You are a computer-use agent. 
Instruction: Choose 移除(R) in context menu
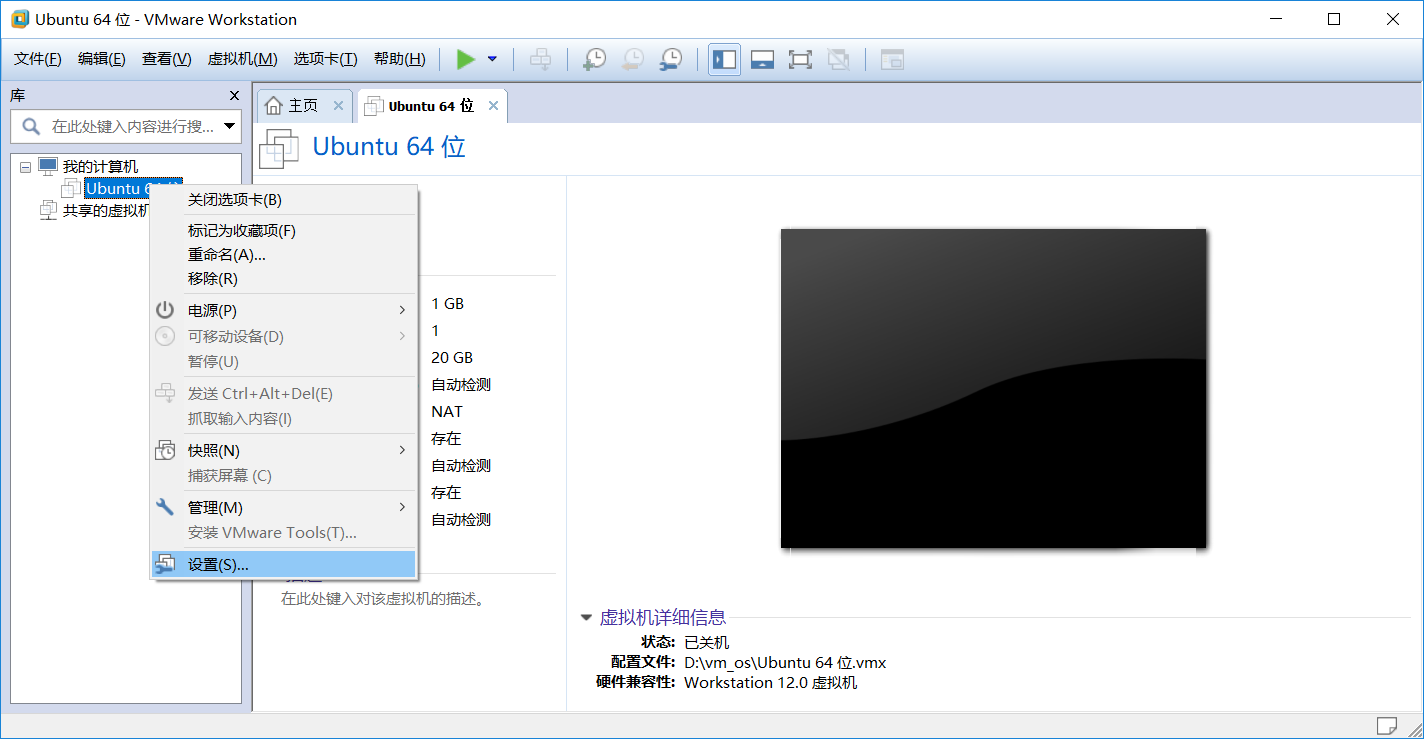point(283,279)
